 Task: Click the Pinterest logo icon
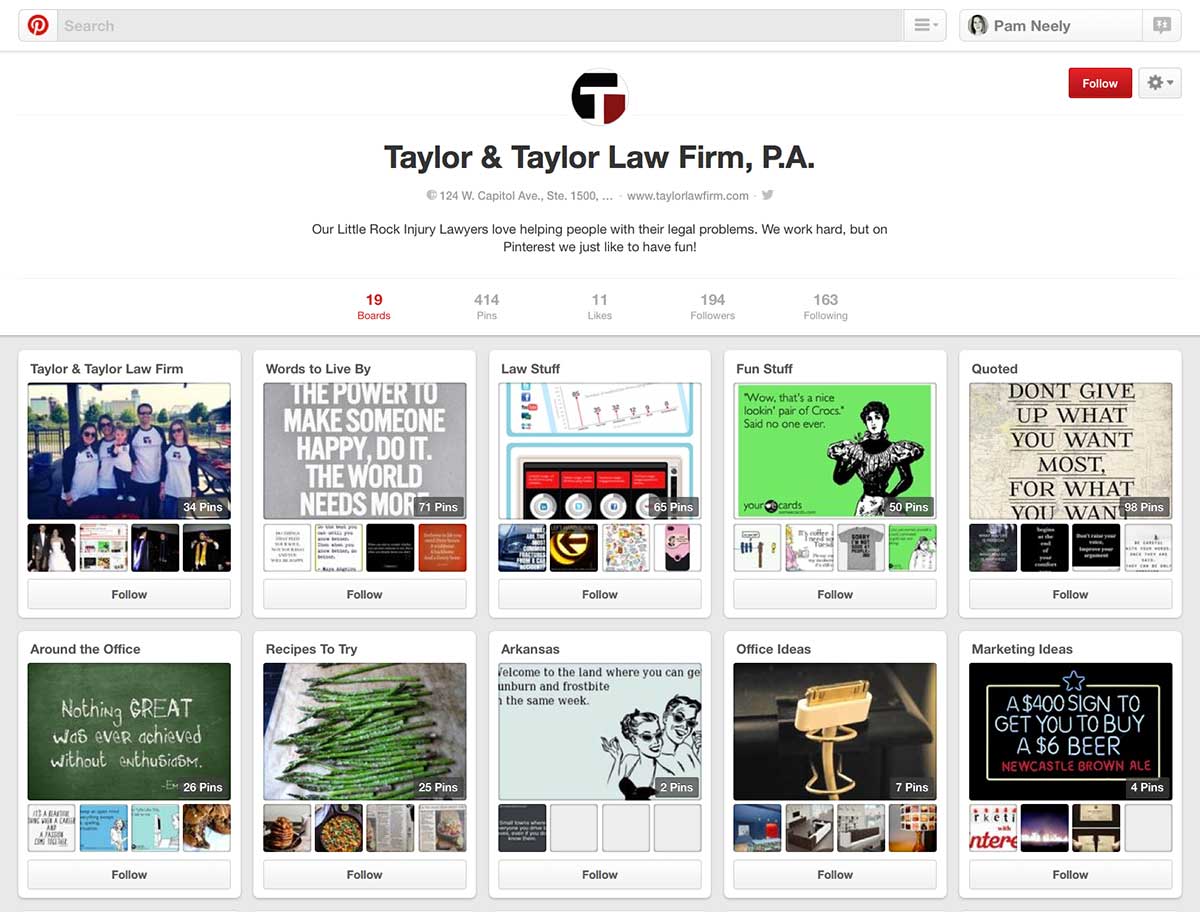tap(38, 26)
